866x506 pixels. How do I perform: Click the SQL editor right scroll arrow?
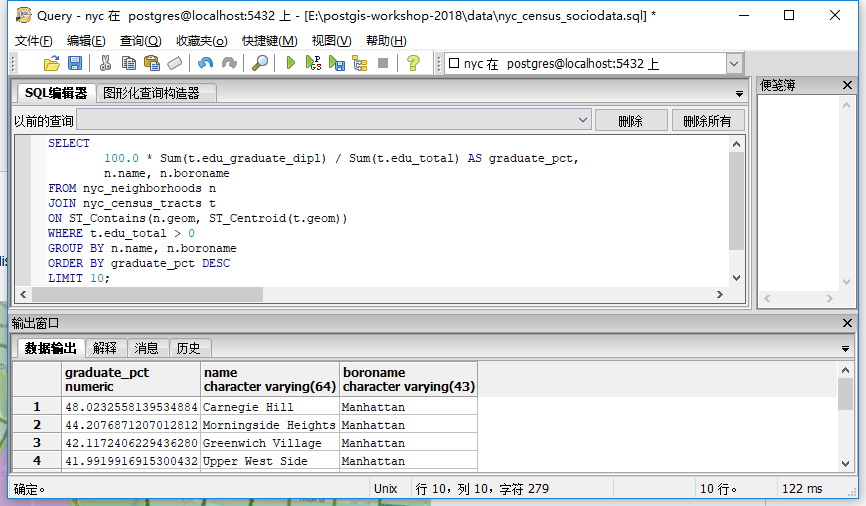(x=720, y=294)
